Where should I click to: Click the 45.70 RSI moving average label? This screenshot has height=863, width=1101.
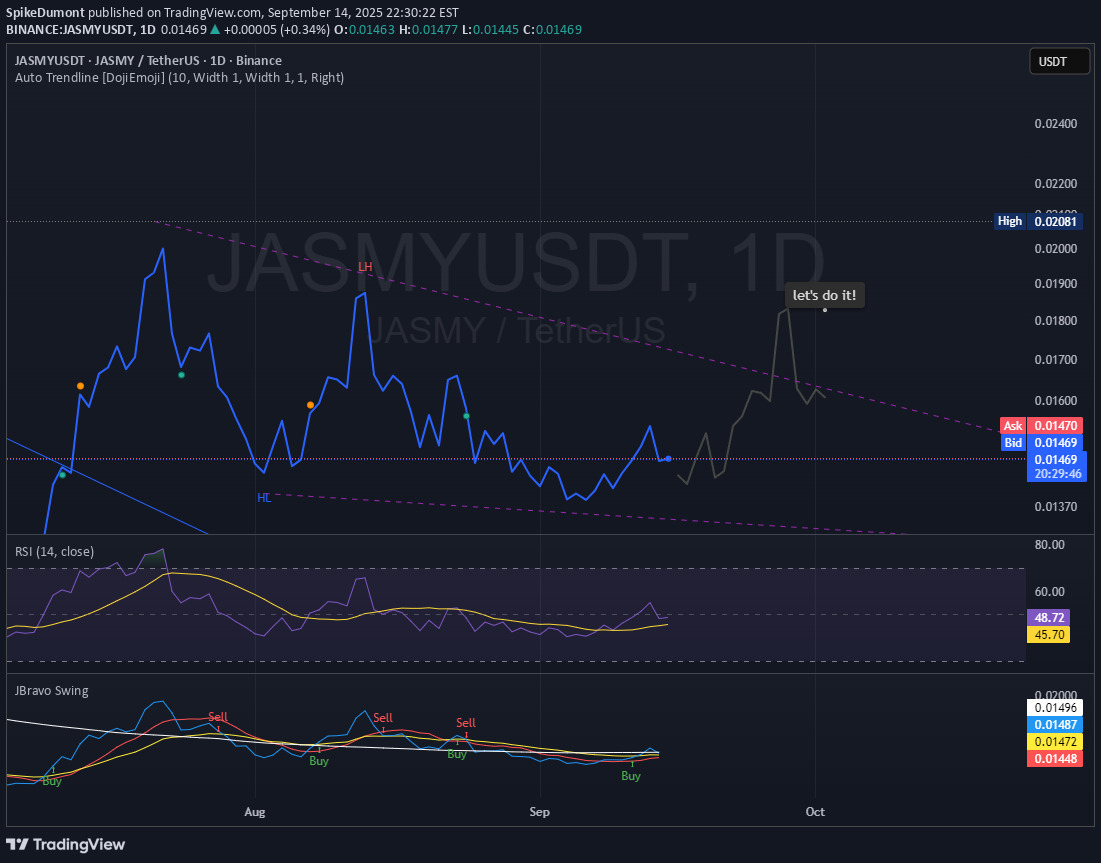[1048, 635]
